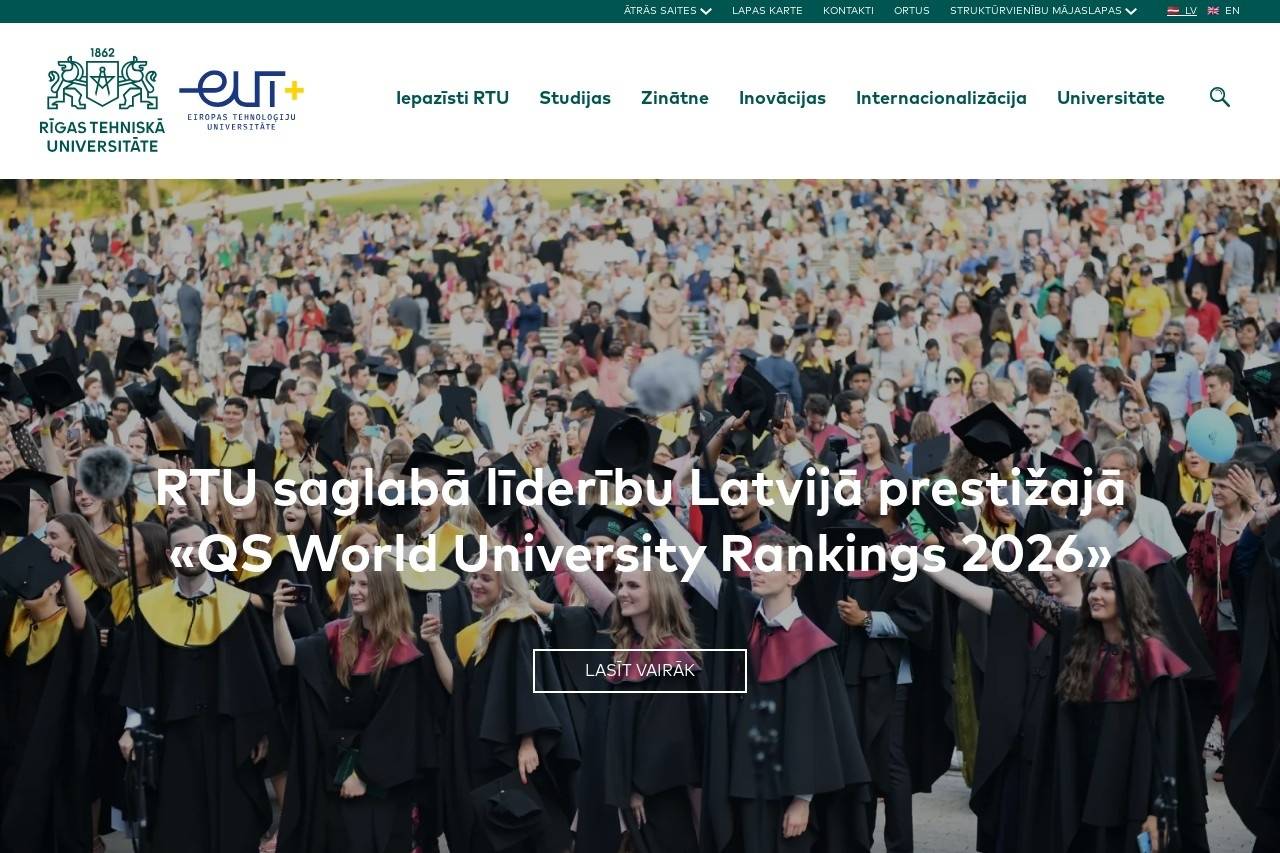
Task: Open the EUT+ Eiropas Tehnoloģiju Universitāte logo
Action: coord(241,100)
